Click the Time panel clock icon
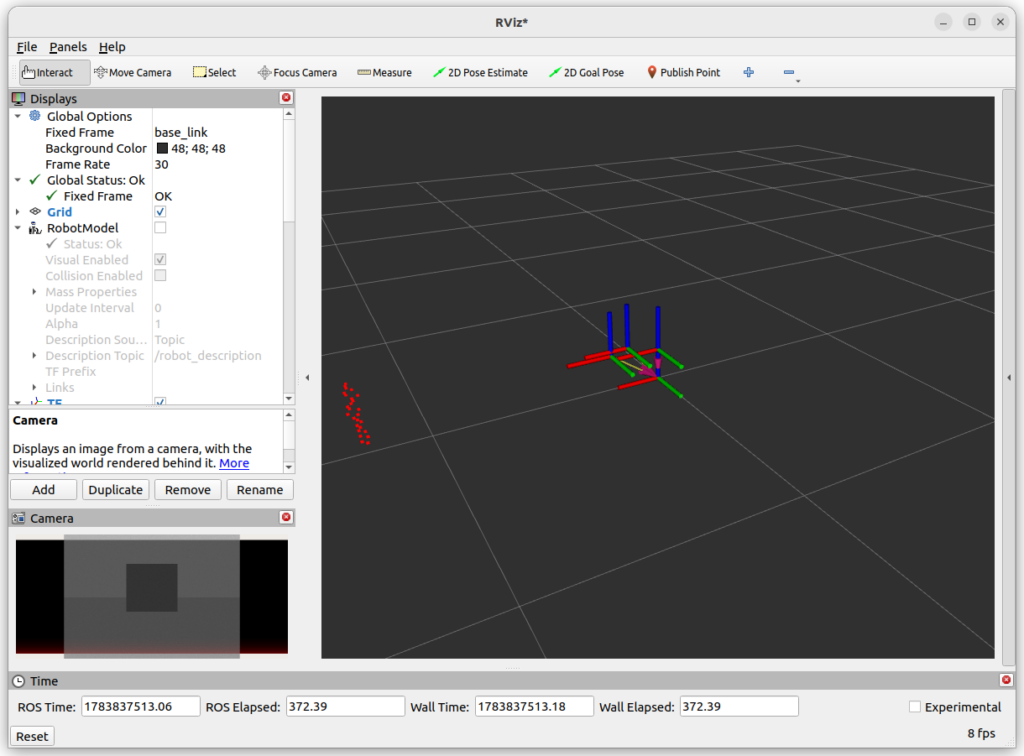This screenshot has height=756, width=1024. click(18, 681)
